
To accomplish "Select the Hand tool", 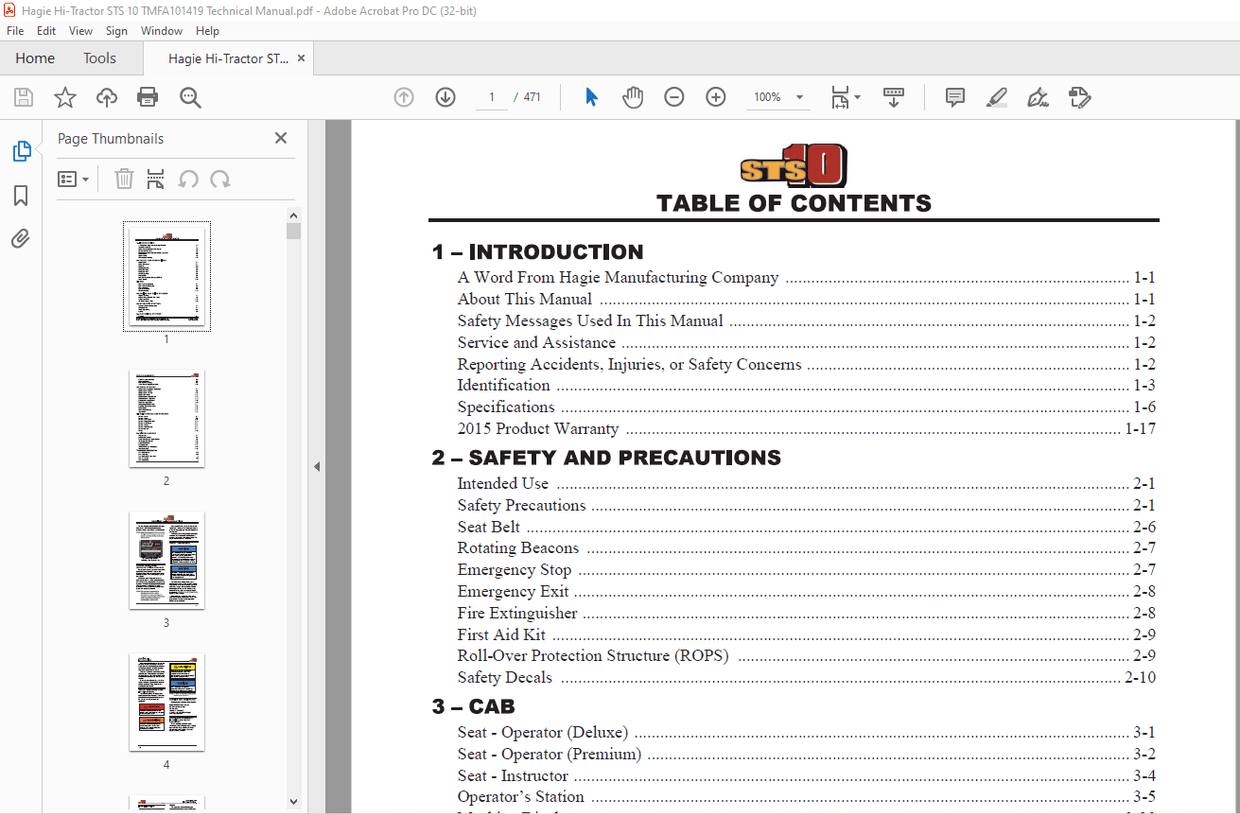I will coord(633,97).
